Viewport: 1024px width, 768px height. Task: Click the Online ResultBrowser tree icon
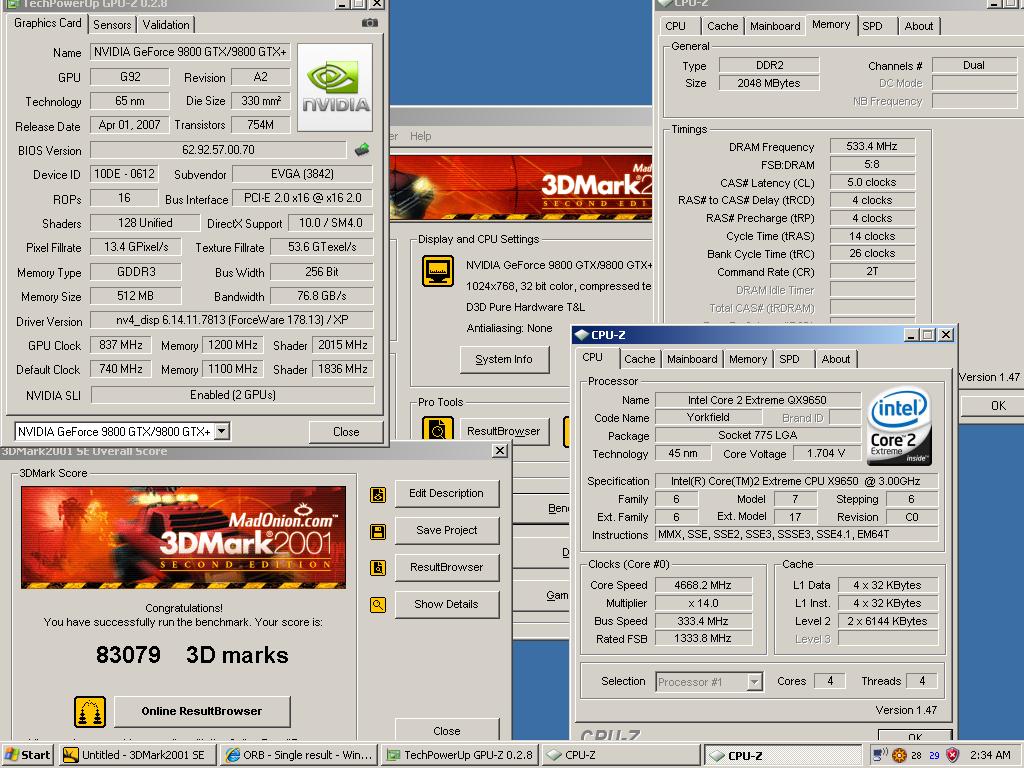pos(90,712)
